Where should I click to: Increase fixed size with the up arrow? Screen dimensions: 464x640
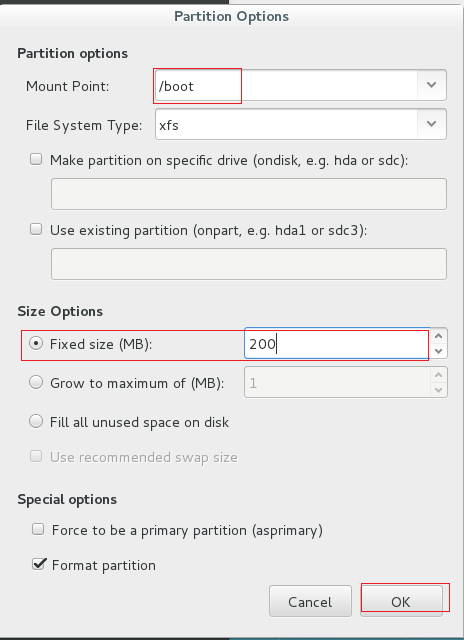coord(439,336)
